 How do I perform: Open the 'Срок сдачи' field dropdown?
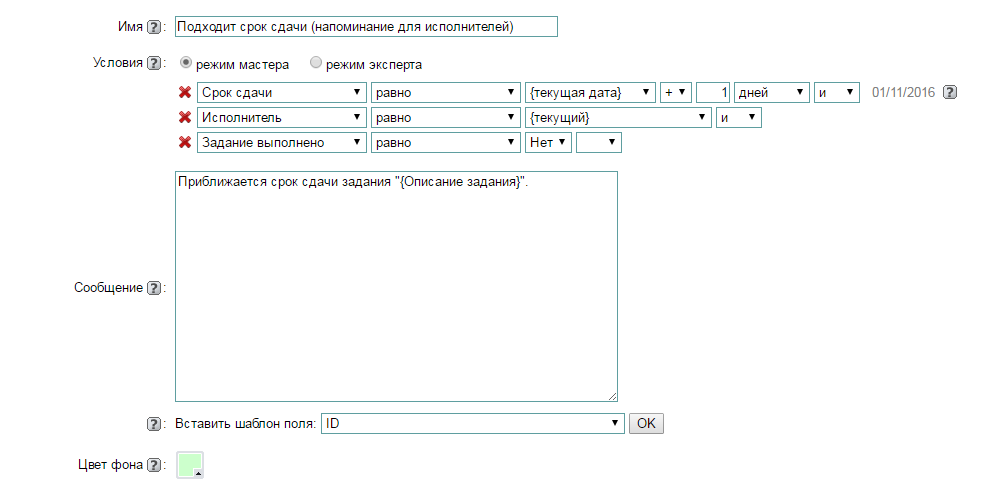tap(281, 93)
